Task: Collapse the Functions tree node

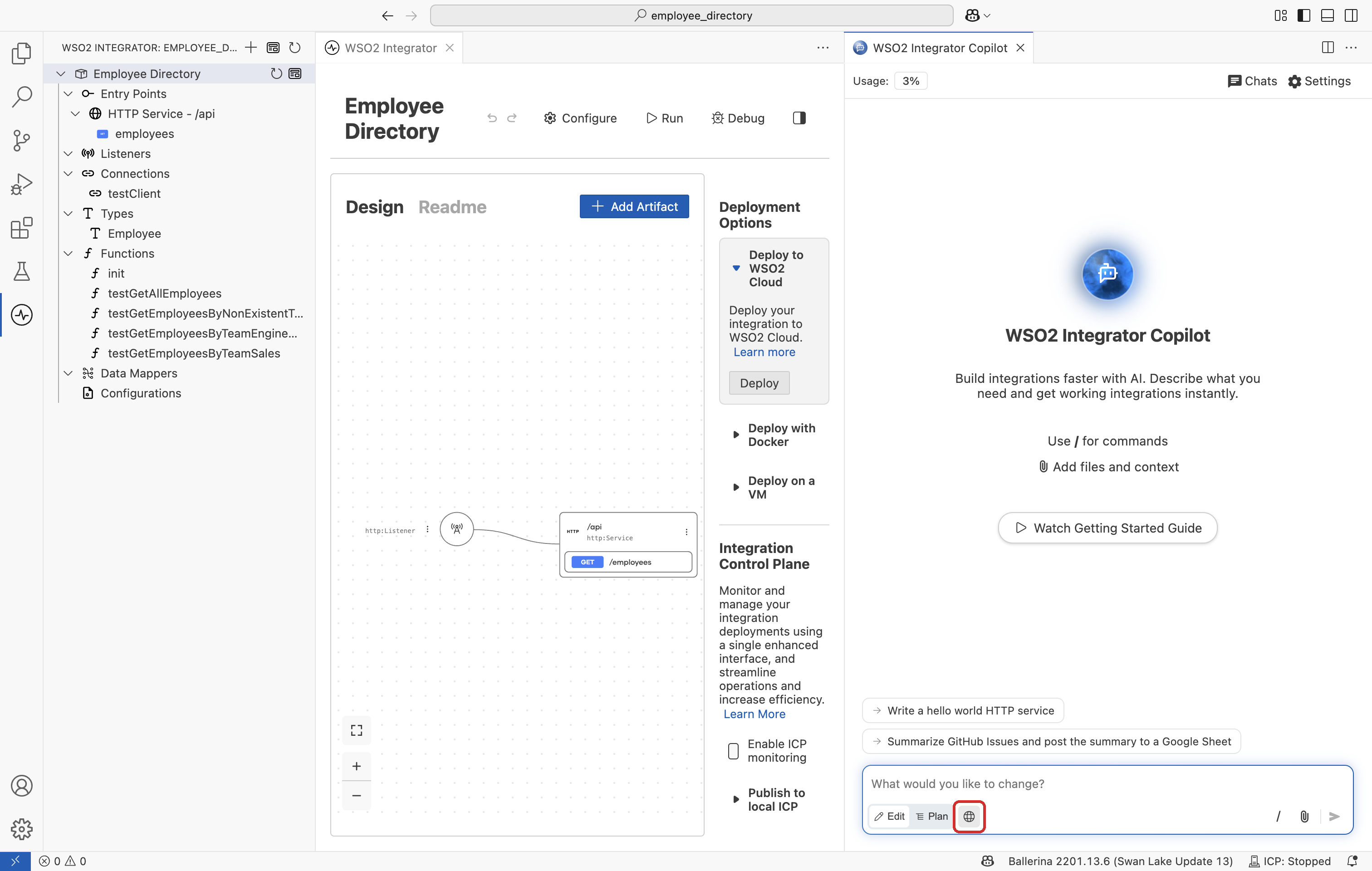Action: (x=69, y=254)
